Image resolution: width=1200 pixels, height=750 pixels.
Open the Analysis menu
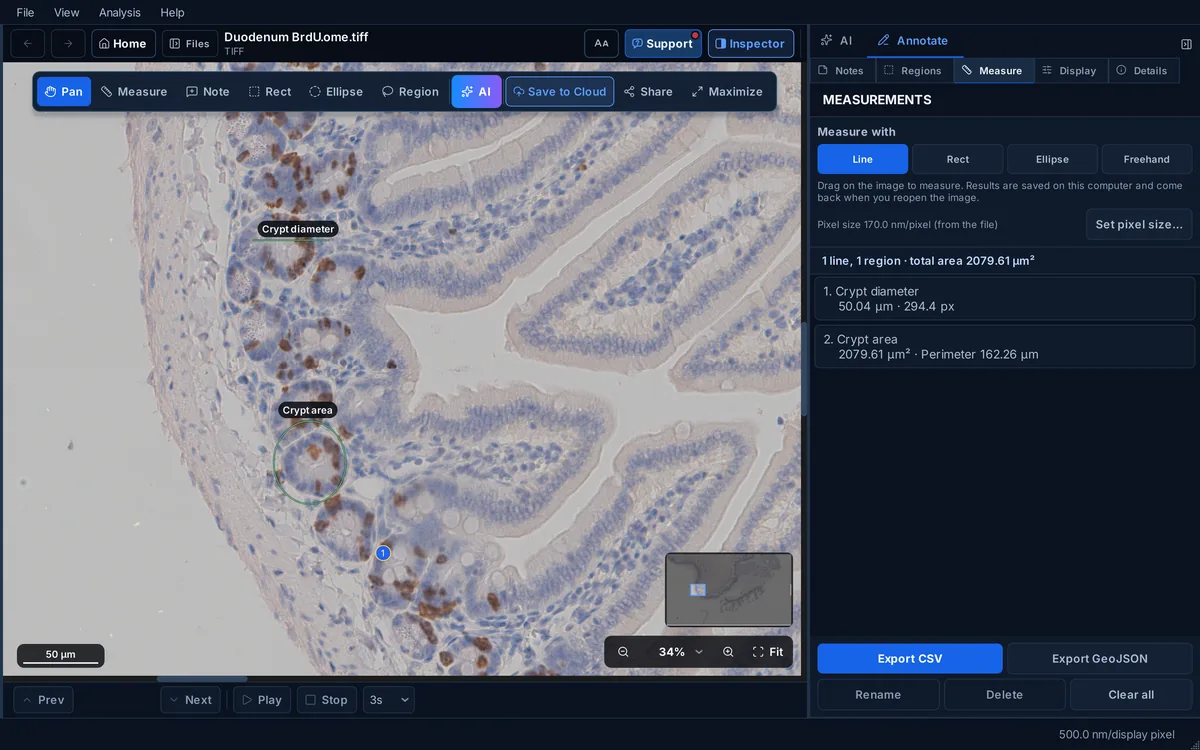[x=120, y=12]
